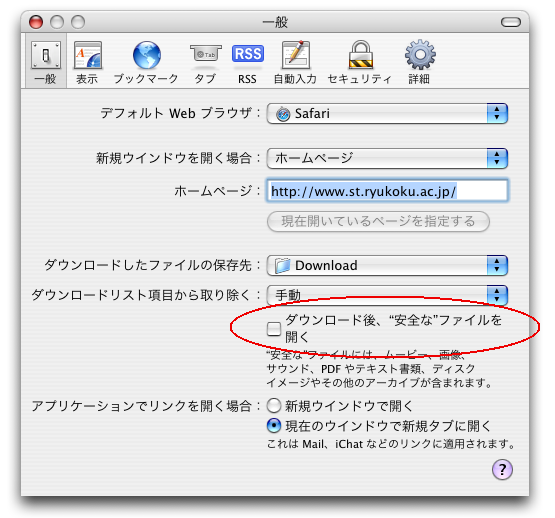The height and width of the screenshot is (518, 555).
Task: Click the 現在開いているページを指定する button
Action: coord(378,222)
